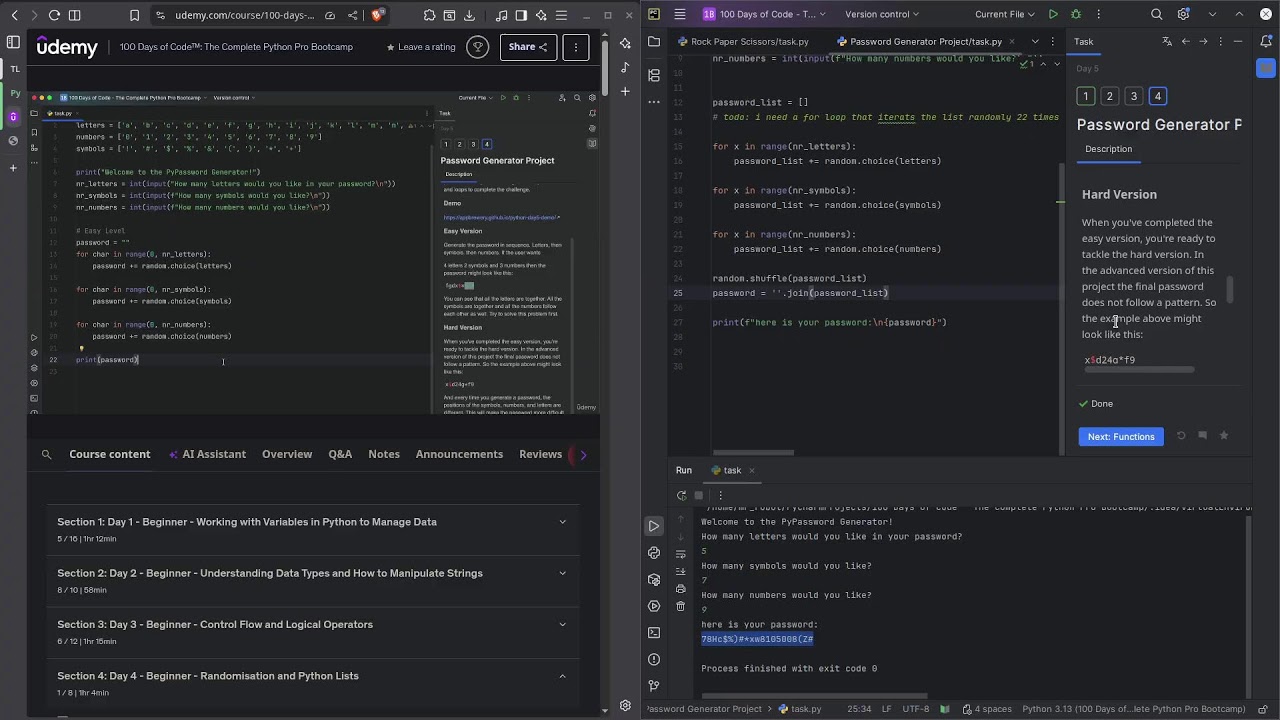Reset task icon beside Next: Functions
Viewport: 1280px width, 720px height.
tap(1181, 436)
